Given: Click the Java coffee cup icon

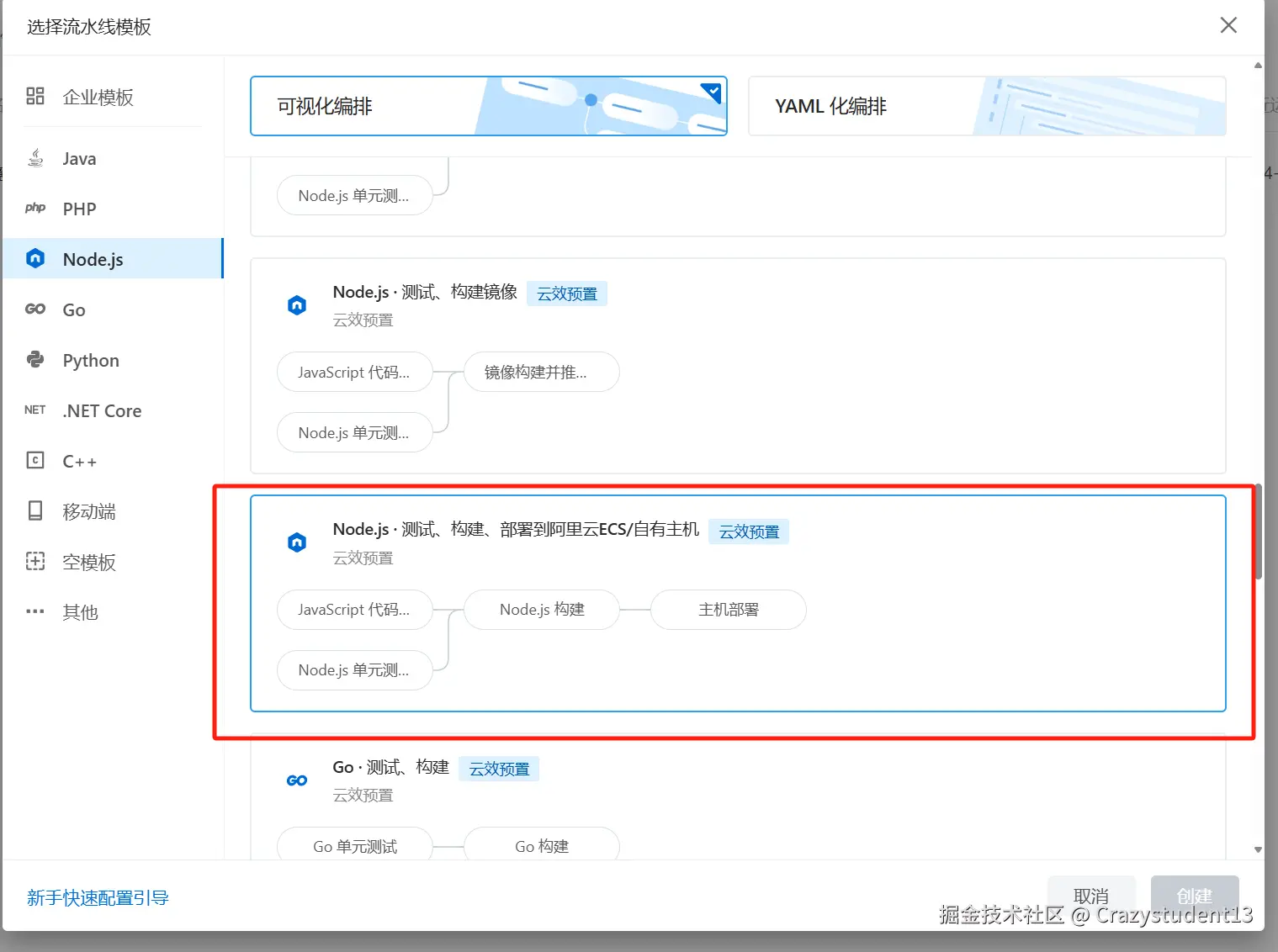Looking at the screenshot, I should 35,157.
